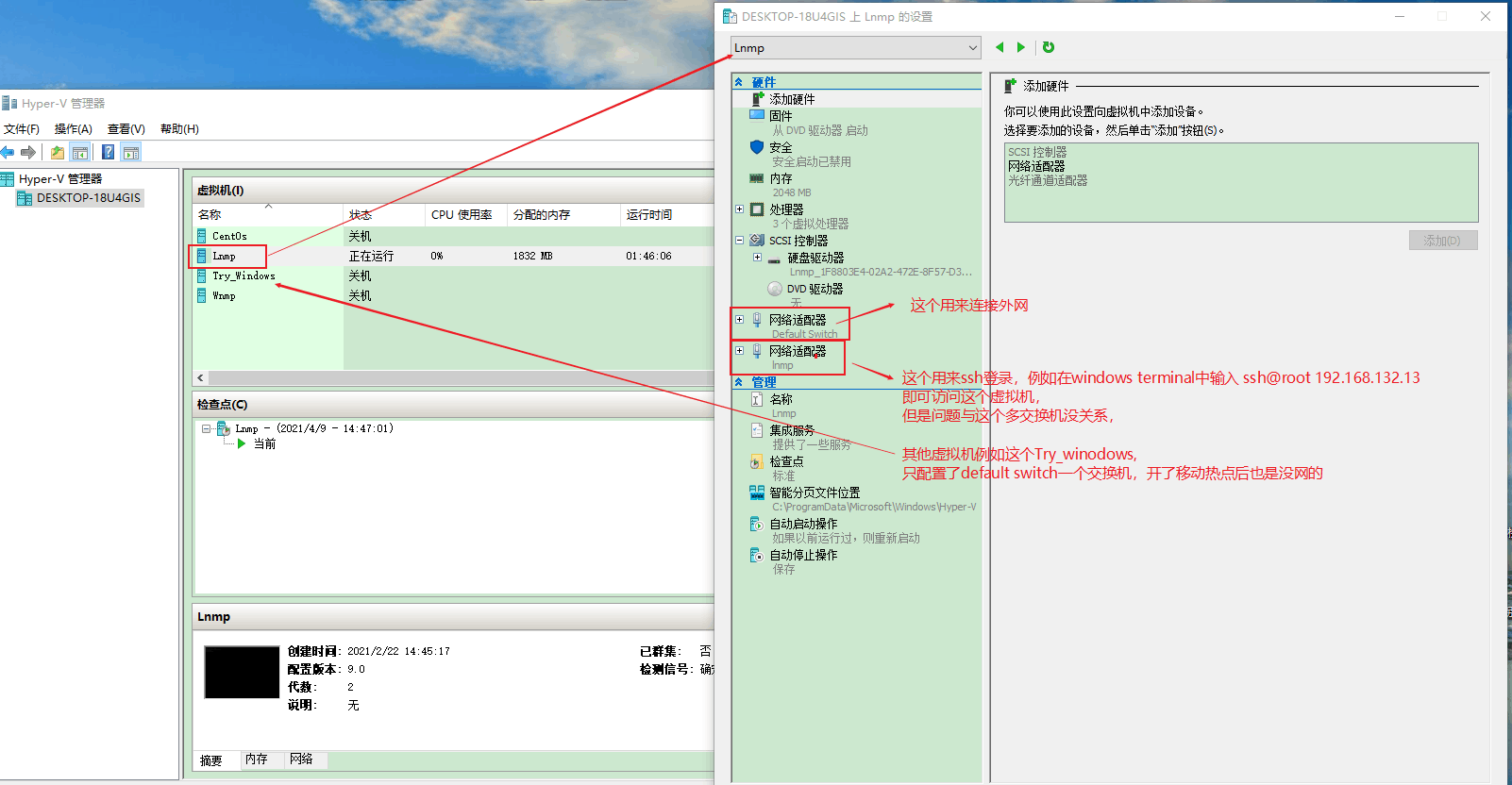Collapse the Lnmp checkpoint tree node
The width and height of the screenshot is (1512, 785).
206,428
